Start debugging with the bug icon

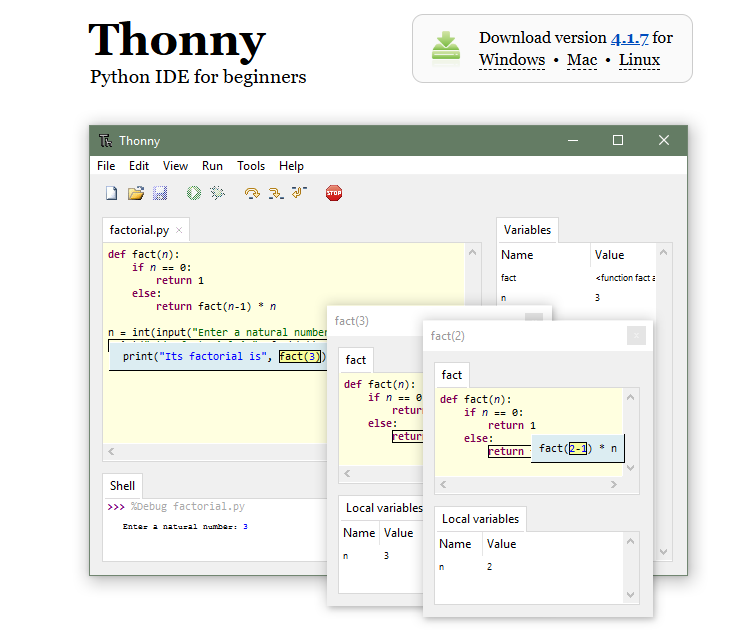pyautogui.click(x=217, y=193)
